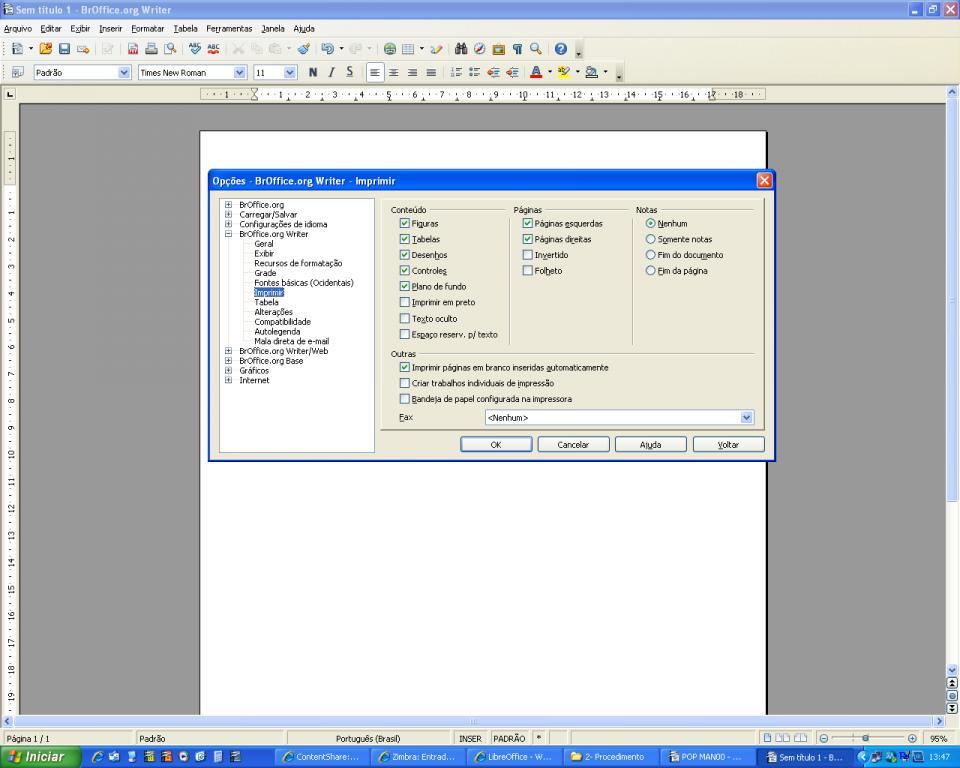
Task: Open the Formatar menu
Action: 148,28
